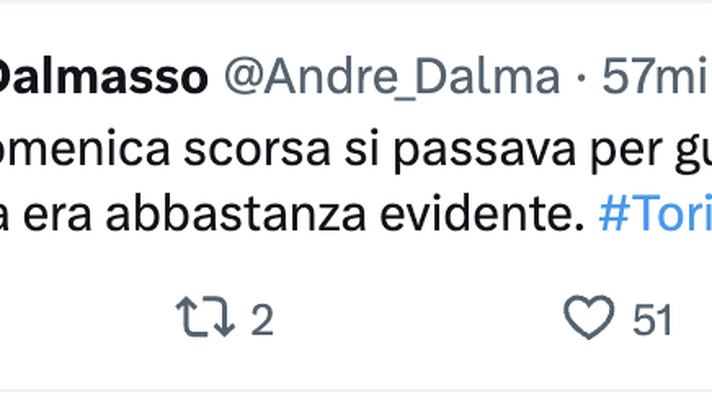The image size is (712, 402).
Task: Click the dot separator before the timestamp
Action: tap(580, 77)
